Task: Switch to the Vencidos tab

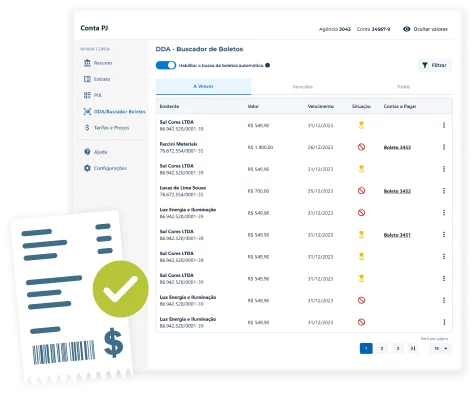Action: 303,87
